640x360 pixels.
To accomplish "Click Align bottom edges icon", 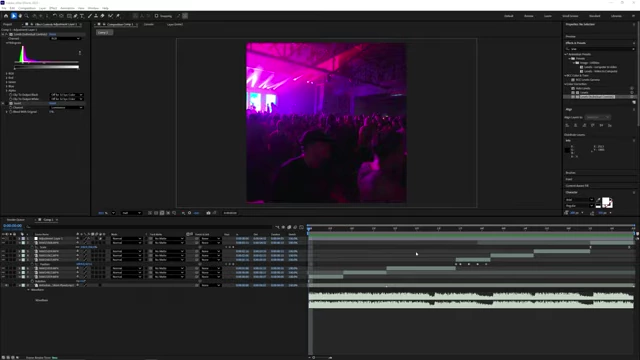I will click(x=610, y=125).
